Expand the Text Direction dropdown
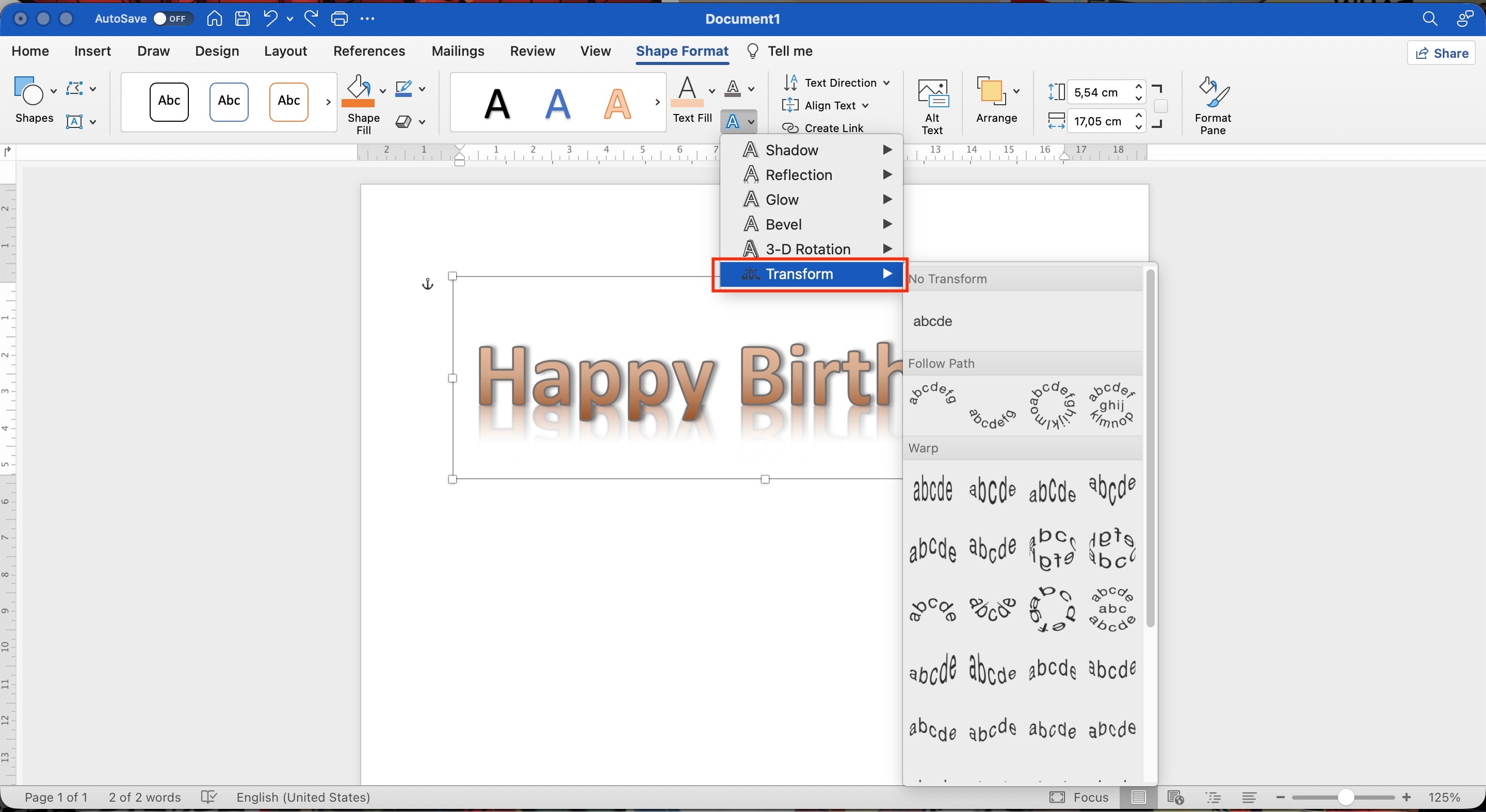Screen dimensions: 1486x812 coord(886,83)
